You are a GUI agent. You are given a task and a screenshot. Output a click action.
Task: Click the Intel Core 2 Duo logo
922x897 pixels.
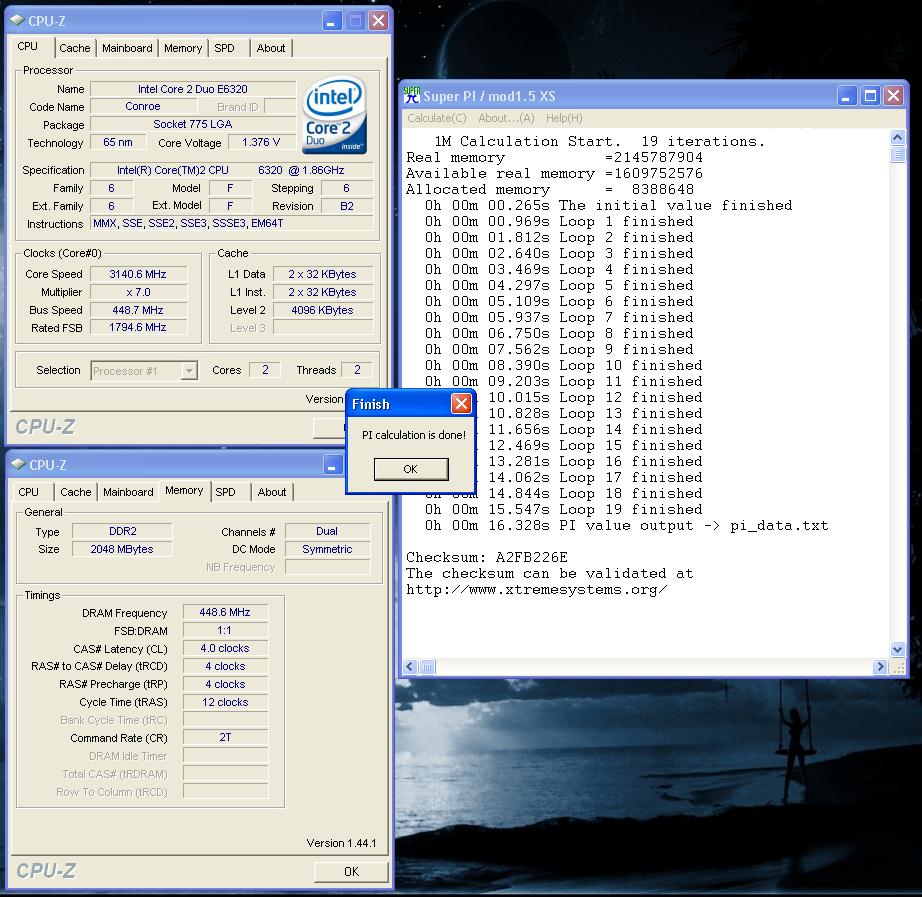click(335, 115)
